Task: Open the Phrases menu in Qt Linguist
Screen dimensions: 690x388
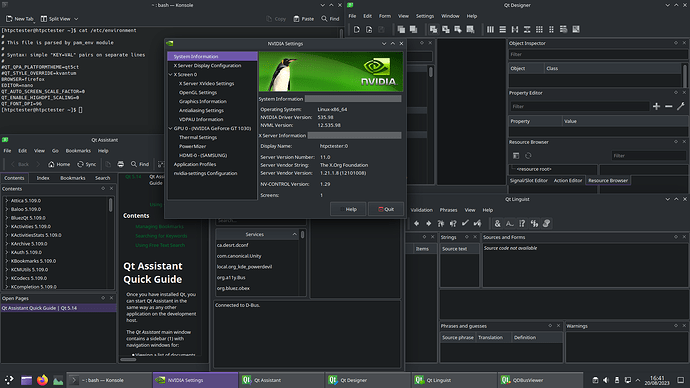Action: (448, 210)
